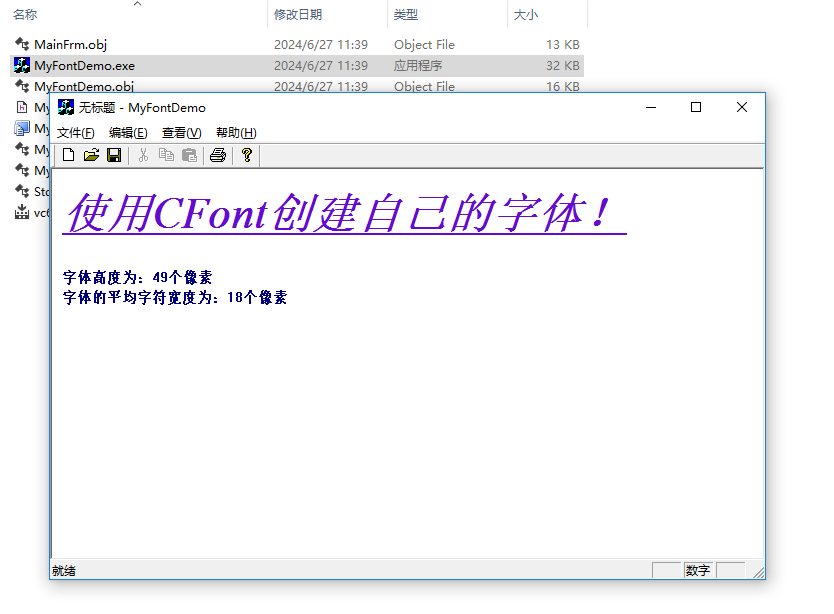The height and width of the screenshot is (614, 834).
Task: Click the 32 KB size cell
Action: click(563, 65)
